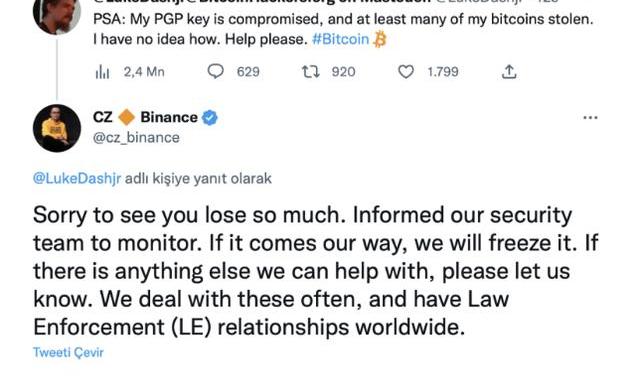
Task: Retweet Luke Dashjr's PSA tweet
Action: [311, 72]
